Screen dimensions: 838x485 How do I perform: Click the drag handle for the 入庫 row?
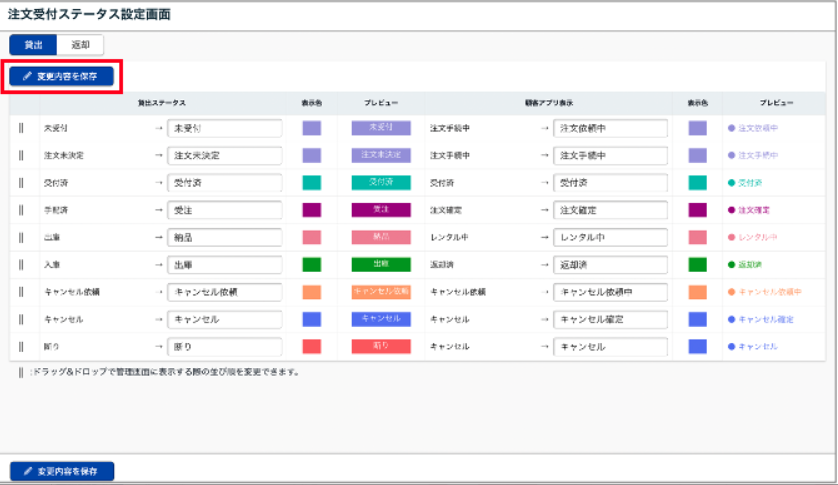20,264
